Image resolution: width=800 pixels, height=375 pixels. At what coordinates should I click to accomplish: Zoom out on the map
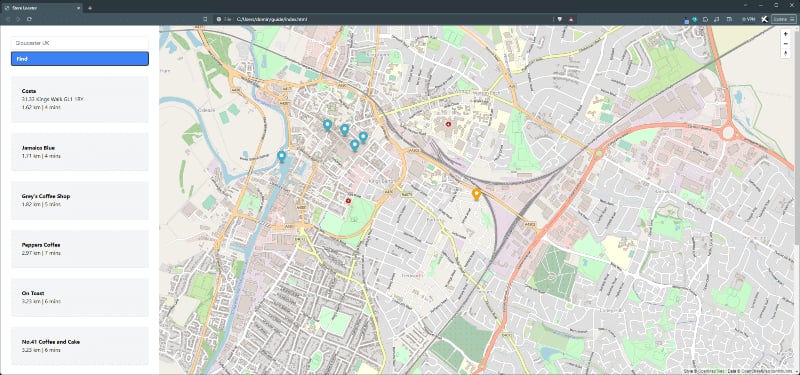(786, 43)
